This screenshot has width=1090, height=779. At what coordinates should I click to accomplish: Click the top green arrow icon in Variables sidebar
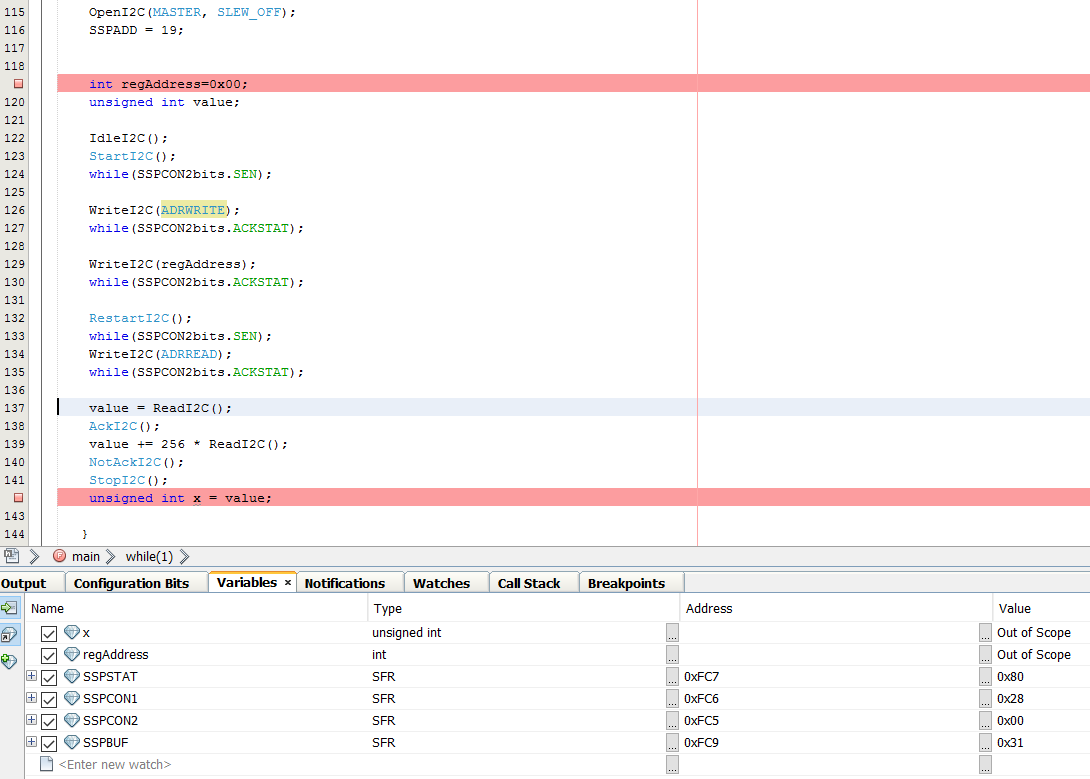(10, 608)
